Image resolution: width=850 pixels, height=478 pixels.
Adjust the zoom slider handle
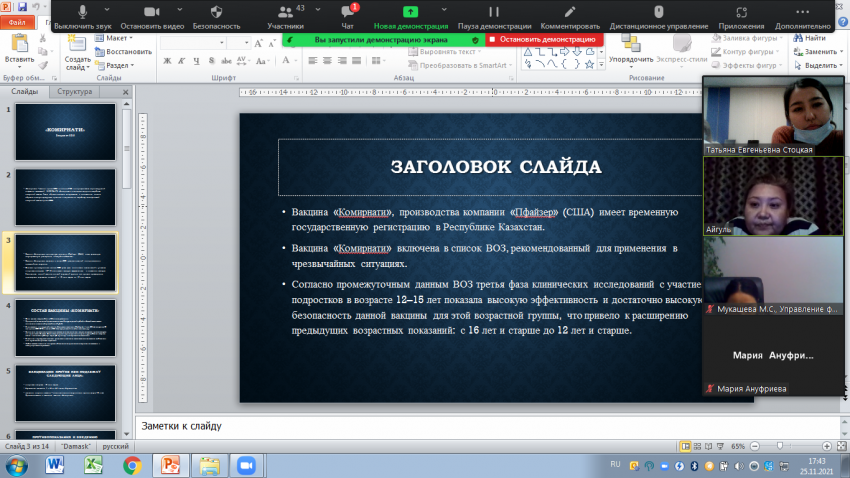[780, 446]
